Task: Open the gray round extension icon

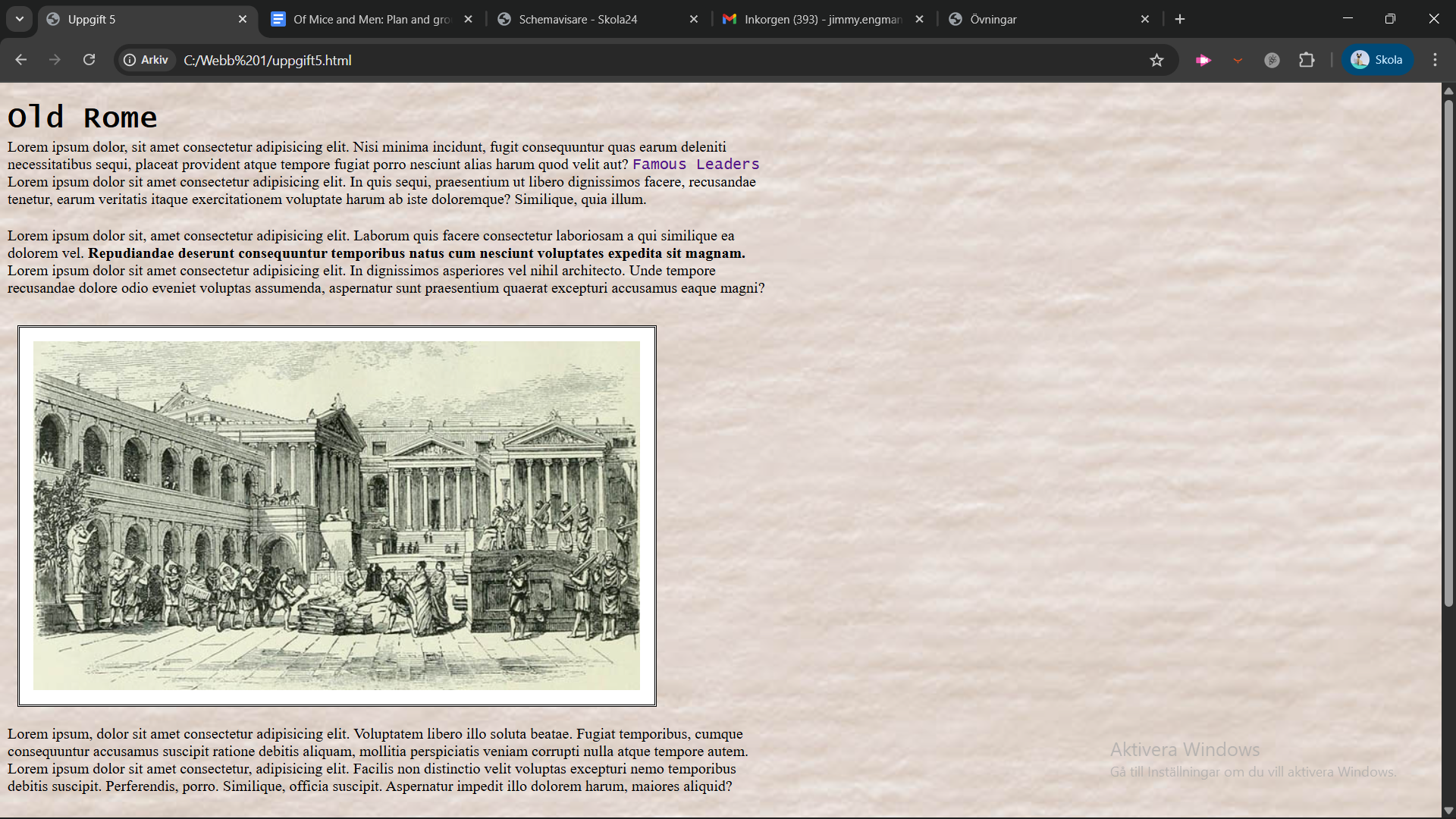Action: pyautogui.click(x=1272, y=60)
